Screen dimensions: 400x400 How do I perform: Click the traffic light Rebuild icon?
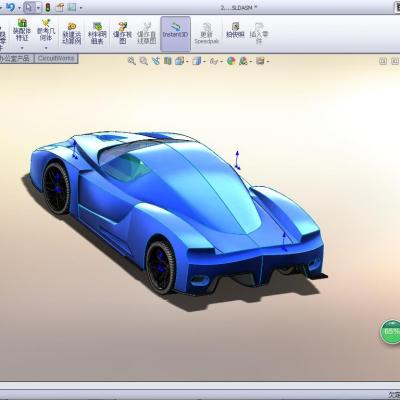[48, 7]
